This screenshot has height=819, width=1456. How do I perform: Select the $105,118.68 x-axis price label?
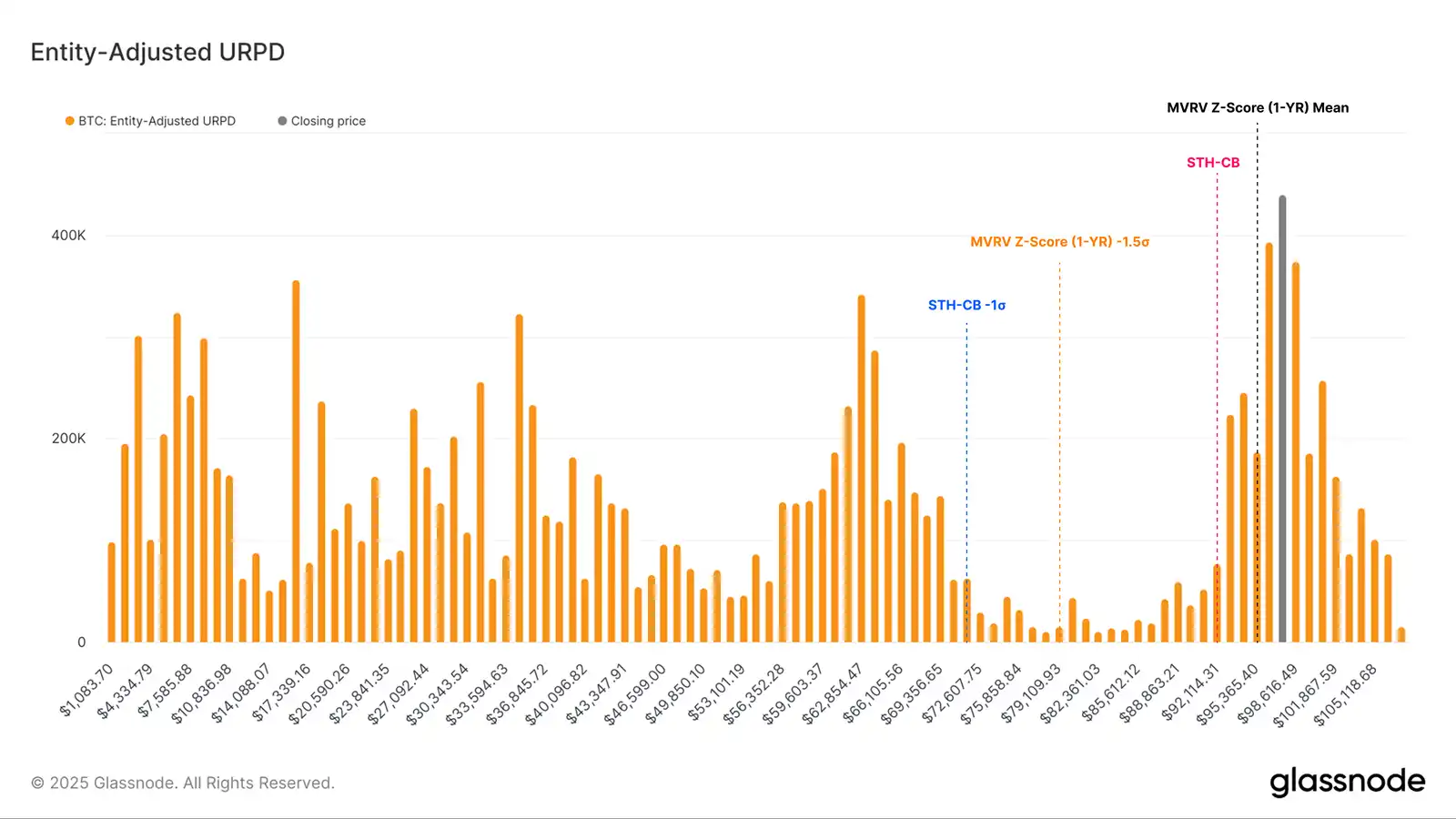pyautogui.click(x=1346, y=694)
